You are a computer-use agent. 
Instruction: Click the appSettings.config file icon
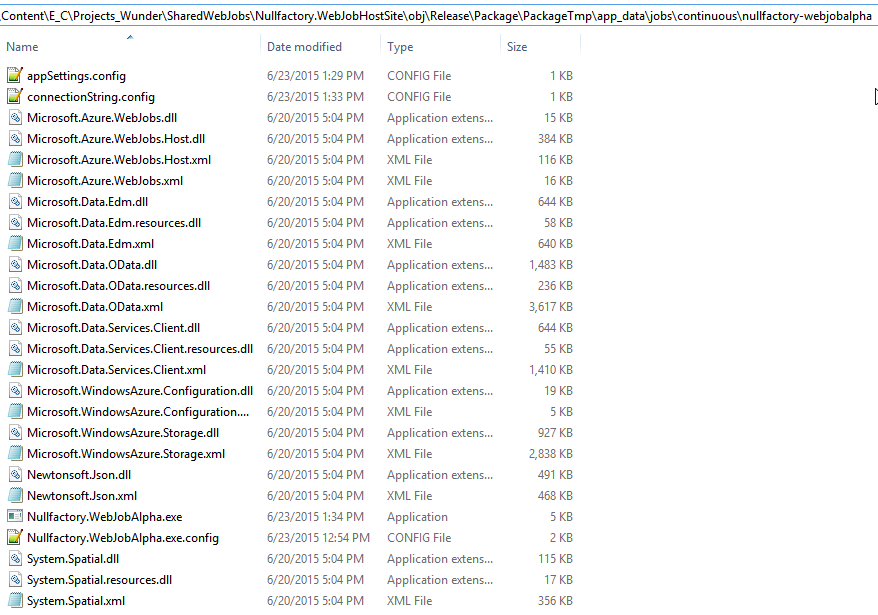click(x=15, y=76)
